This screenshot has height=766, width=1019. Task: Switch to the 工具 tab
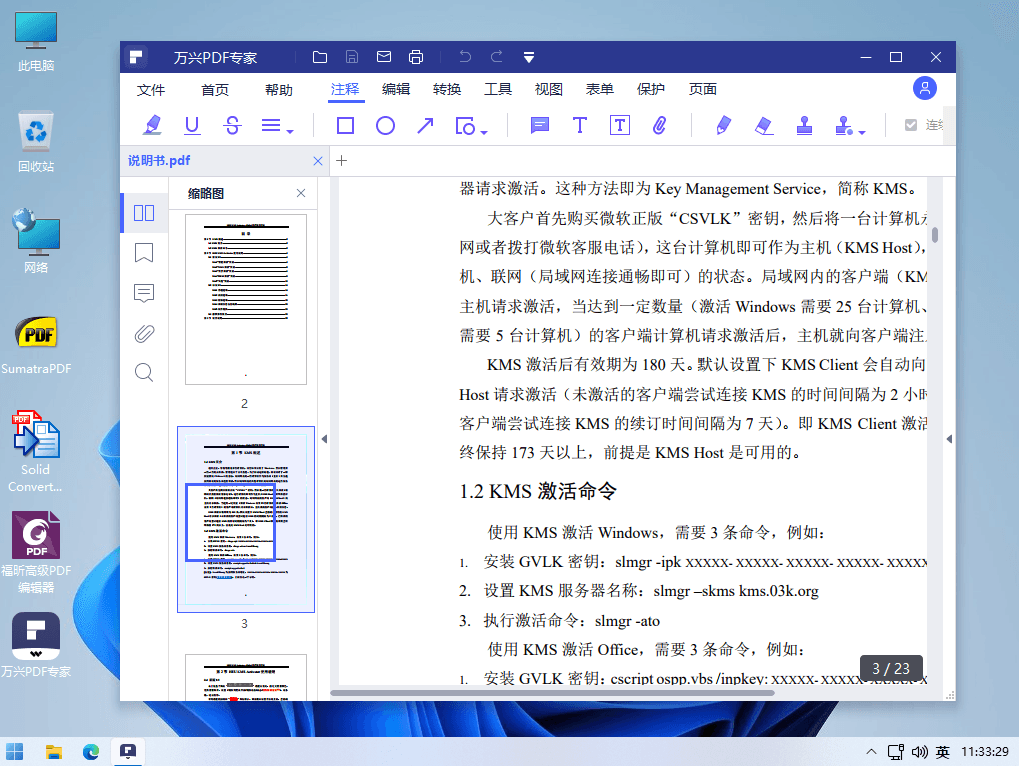(x=498, y=89)
